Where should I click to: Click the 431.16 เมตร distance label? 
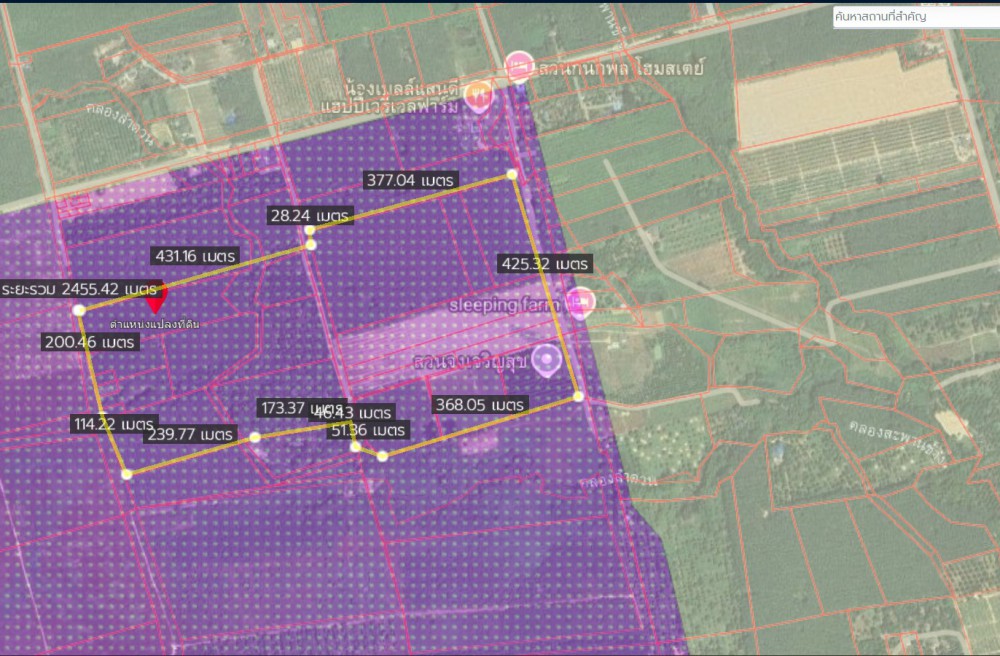click(195, 256)
